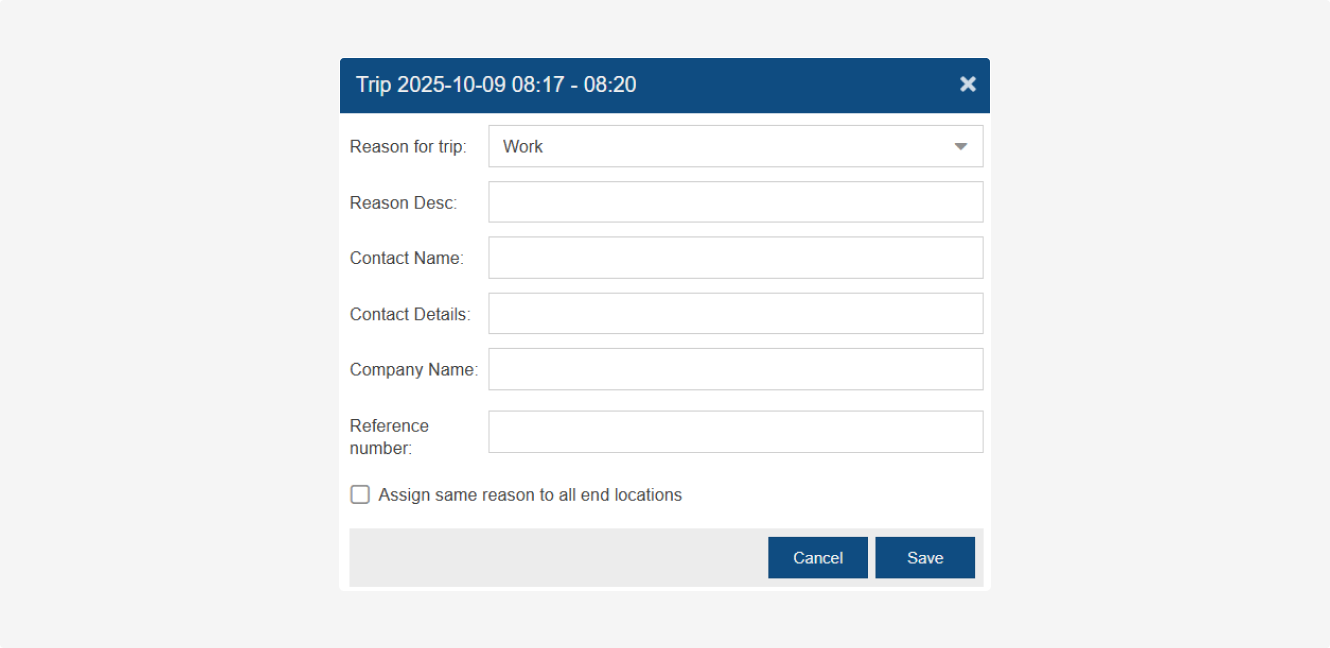This screenshot has width=1330, height=648.
Task: Click the 'Reason for trip:' label
Action: [x=408, y=147]
